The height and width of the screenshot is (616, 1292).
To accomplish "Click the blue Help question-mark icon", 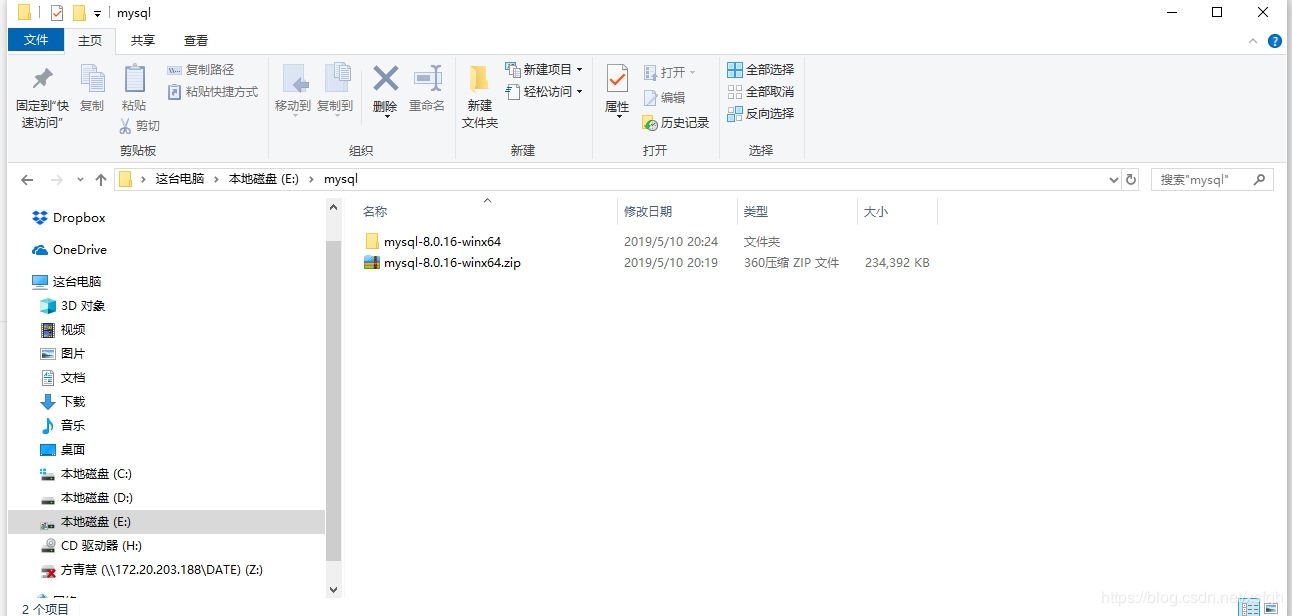I will [x=1275, y=41].
